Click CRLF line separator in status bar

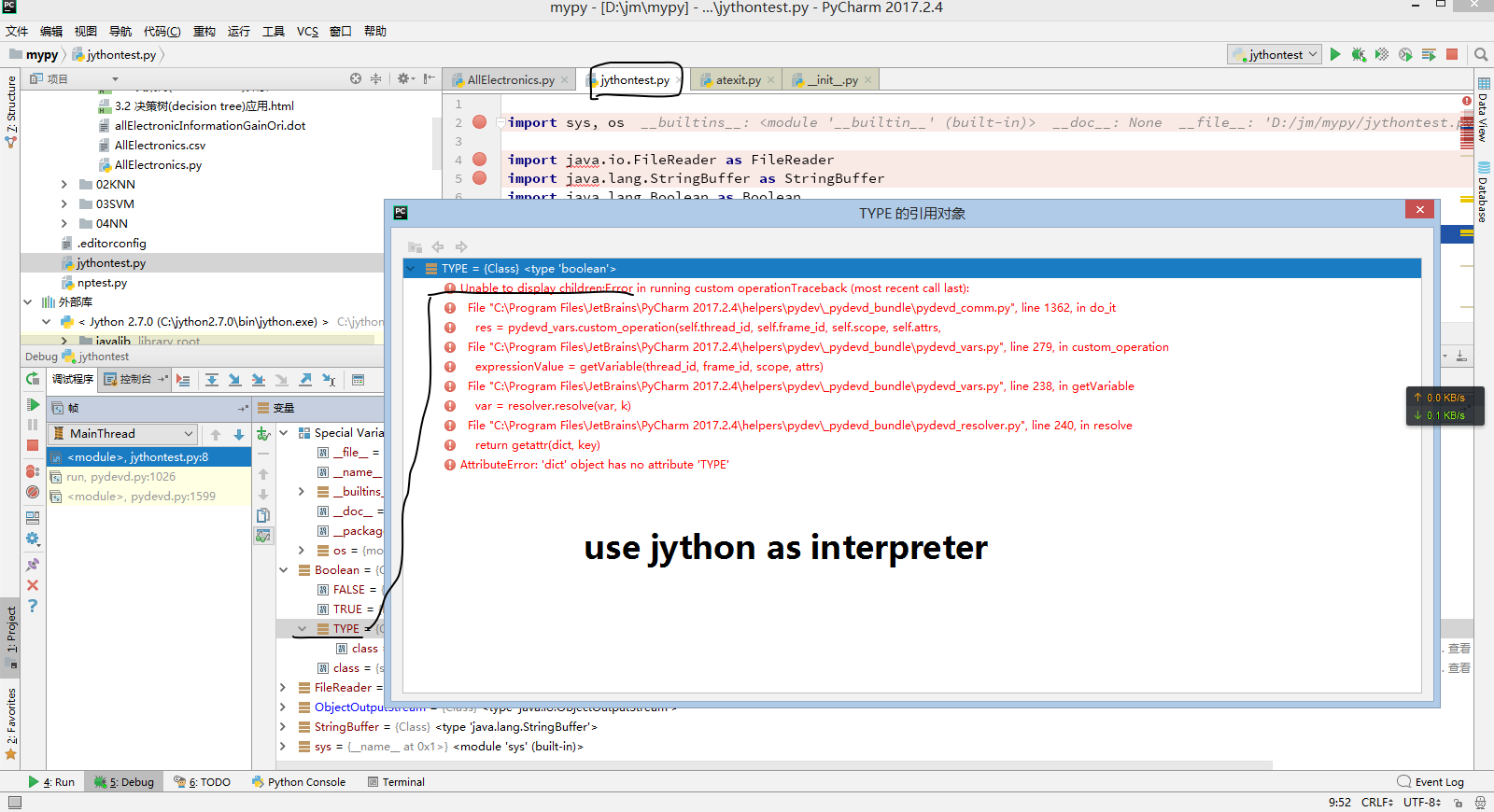[1377, 802]
